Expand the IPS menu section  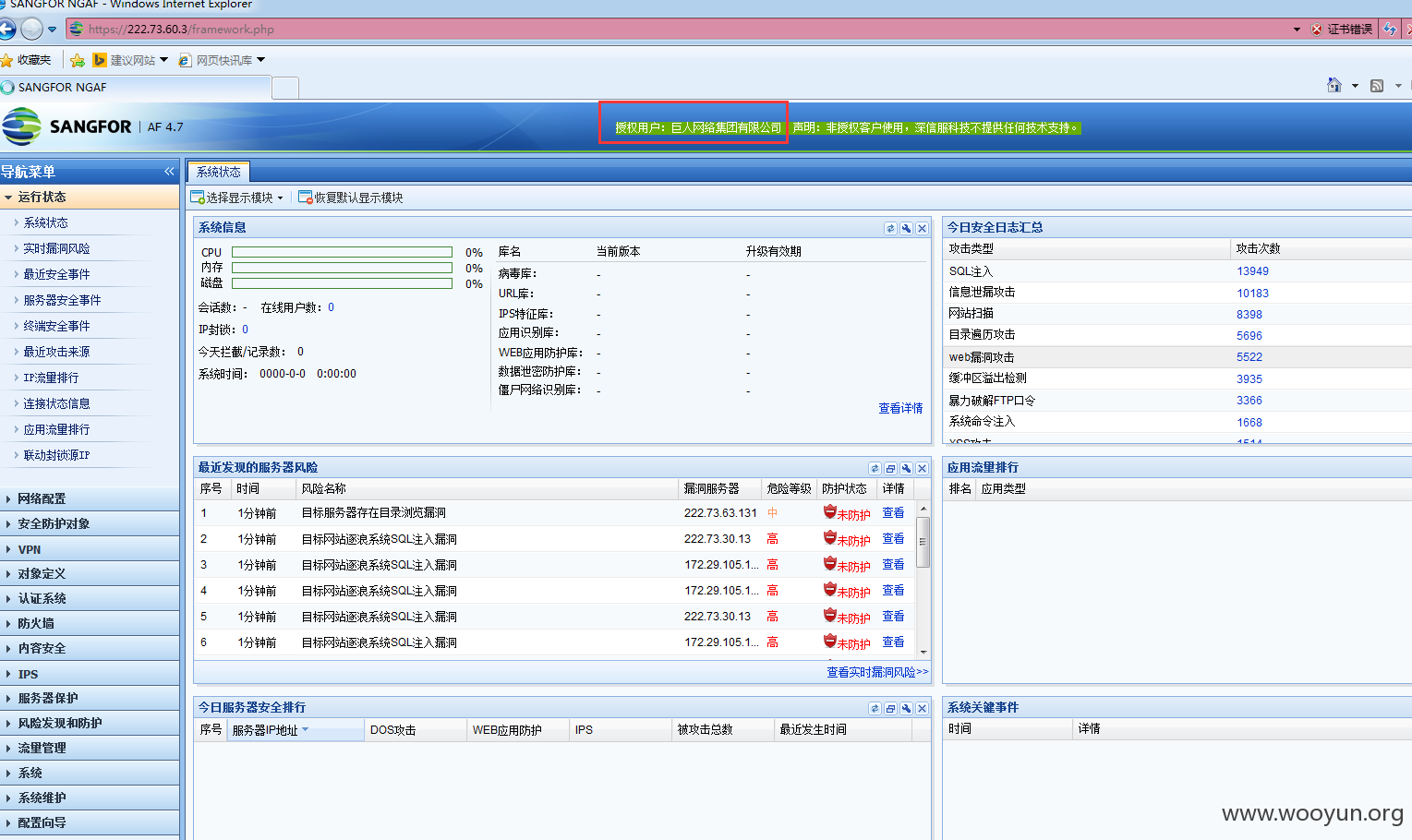point(90,674)
